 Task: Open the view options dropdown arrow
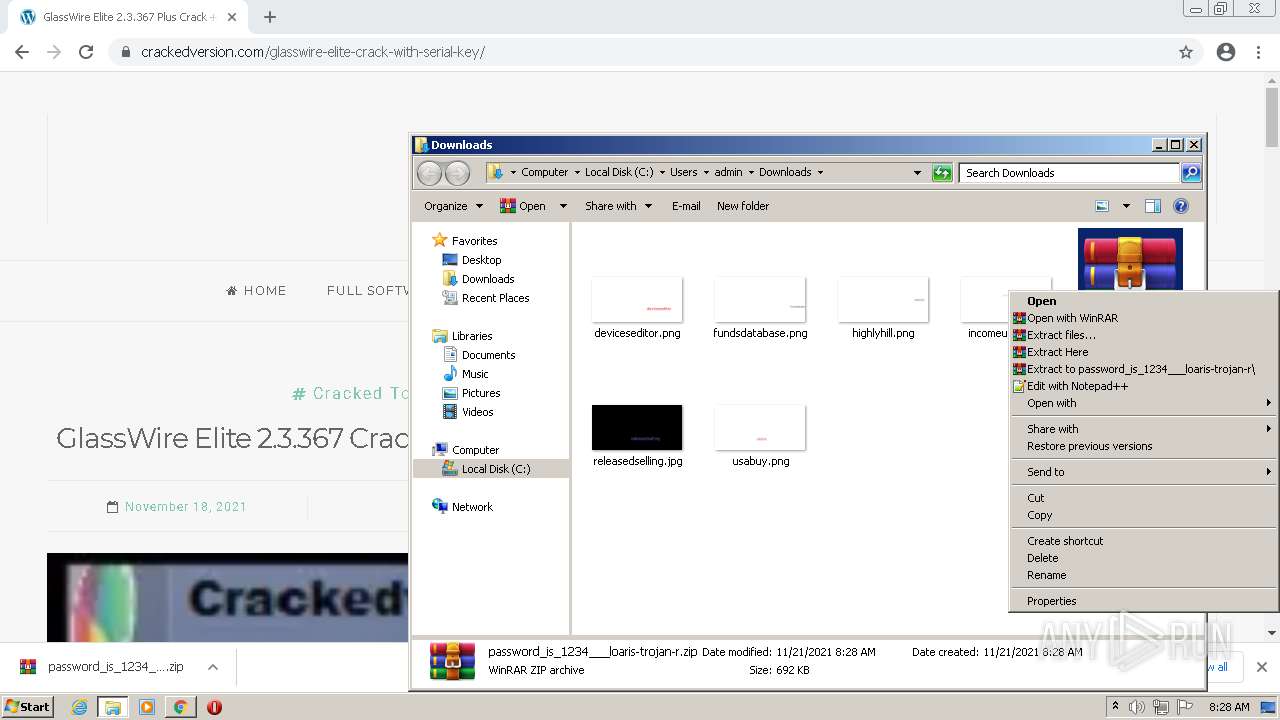pyautogui.click(x=1126, y=206)
